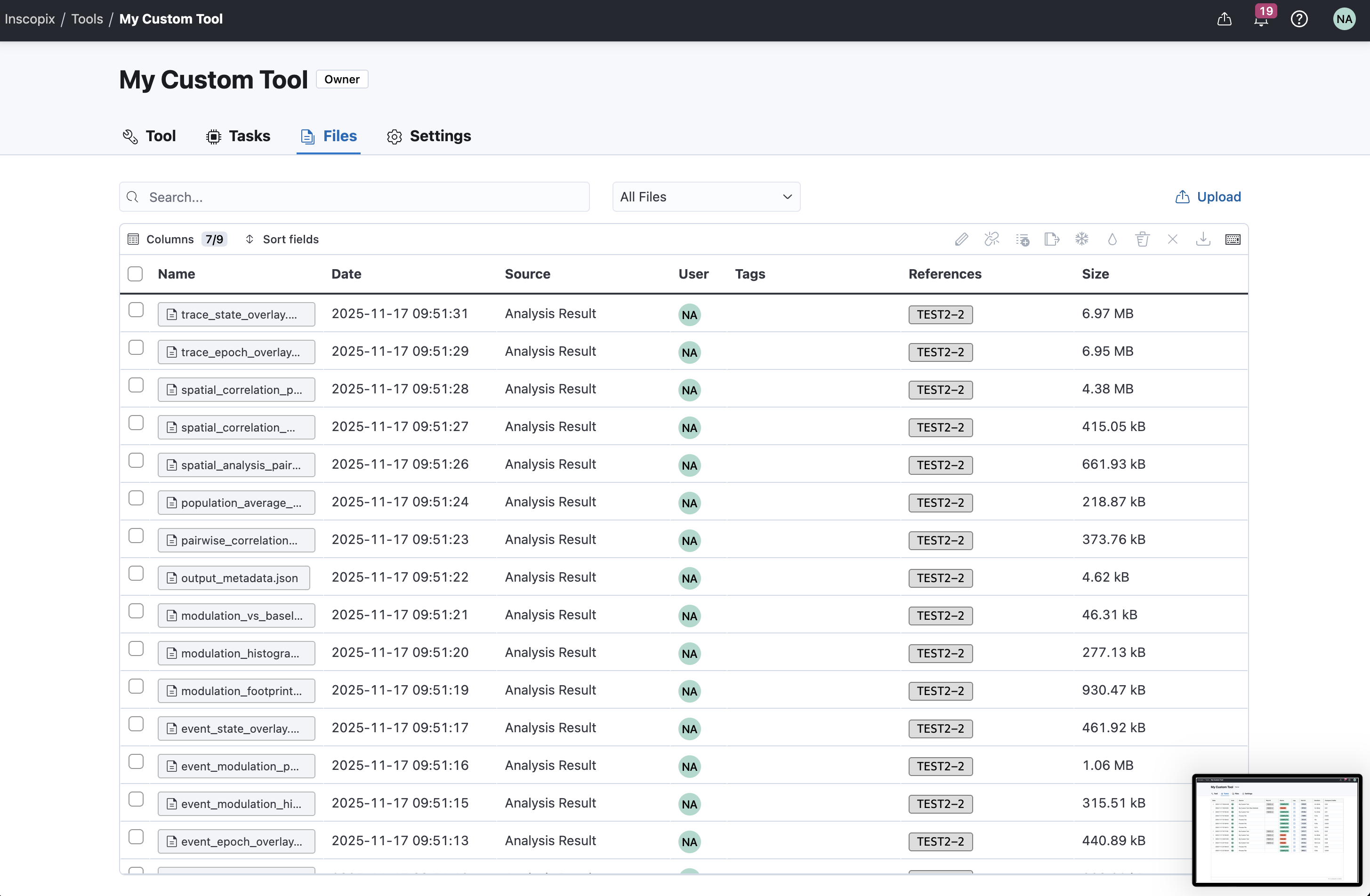Open the keyboard shortcuts icon
This screenshot has height=896, width=1370.
pos(1233,240)
